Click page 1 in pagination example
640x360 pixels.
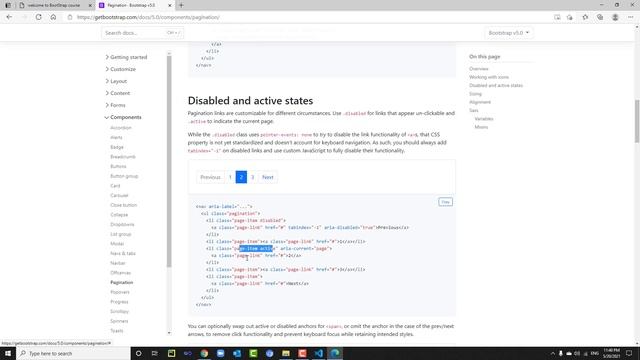click(x=230, y=177)
